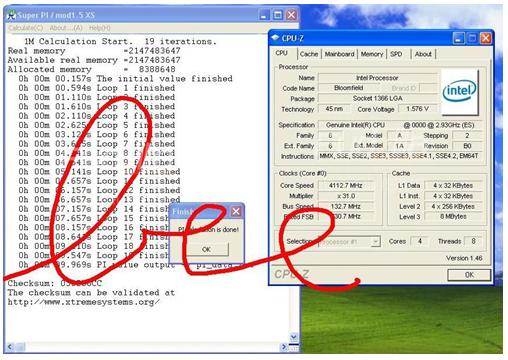This screenshot has width=508, height=360.
Task: Close the Finish dialog
Action: [x=236, y=211]
